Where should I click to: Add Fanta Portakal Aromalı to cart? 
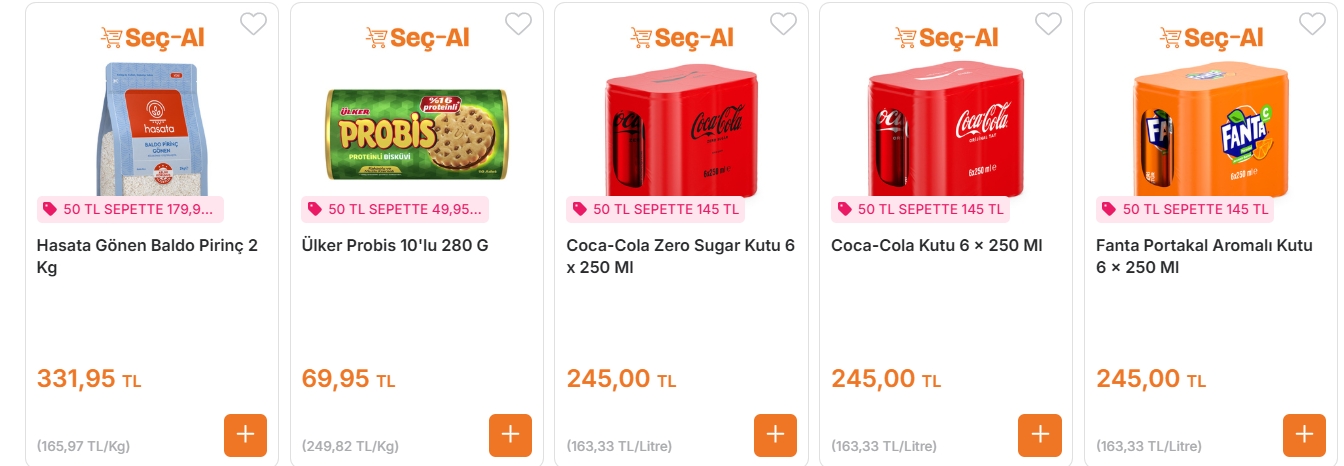click(x=1303, y=435)
